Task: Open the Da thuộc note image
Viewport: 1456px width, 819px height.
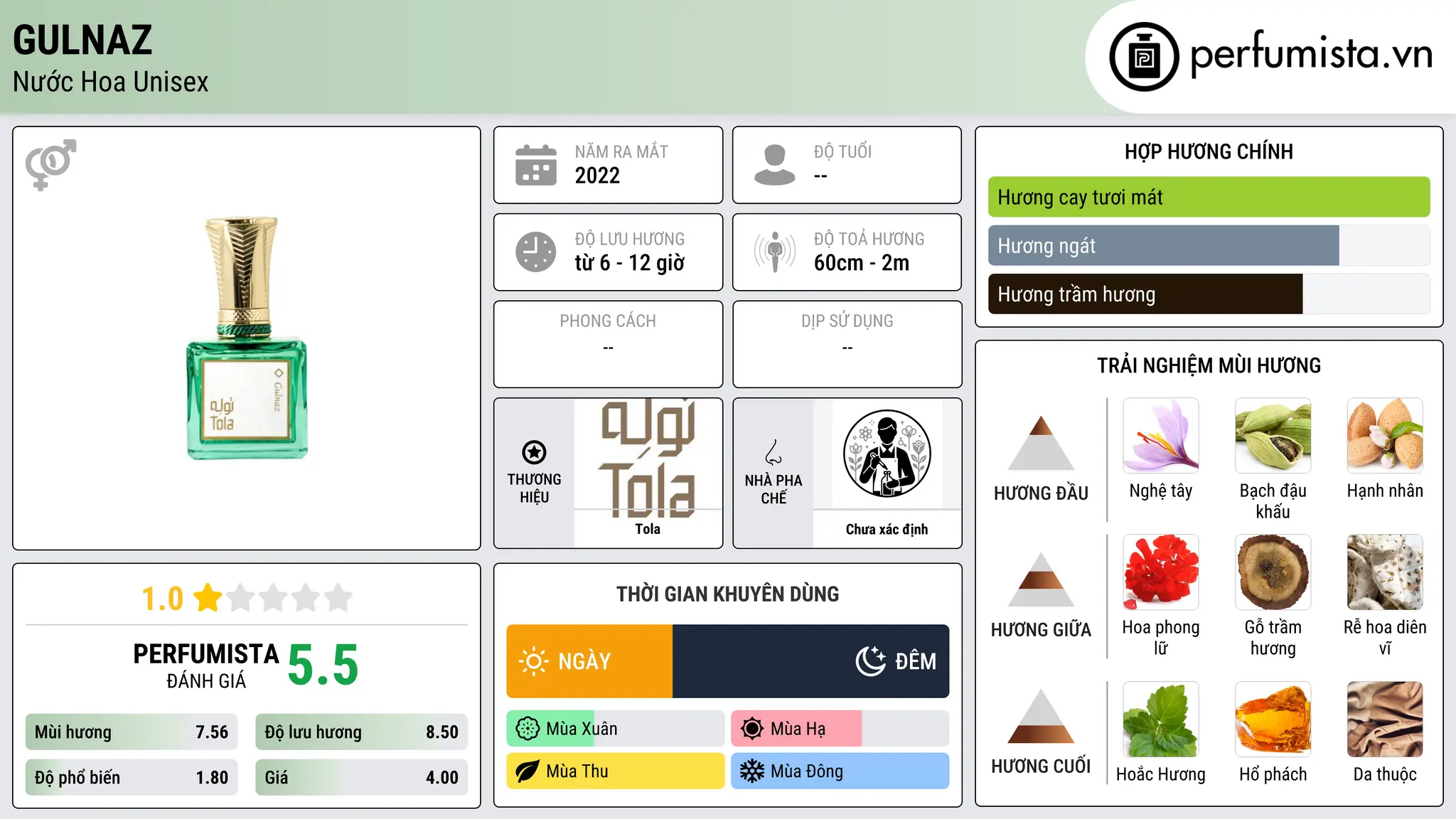Action: tap(1385, 719)
